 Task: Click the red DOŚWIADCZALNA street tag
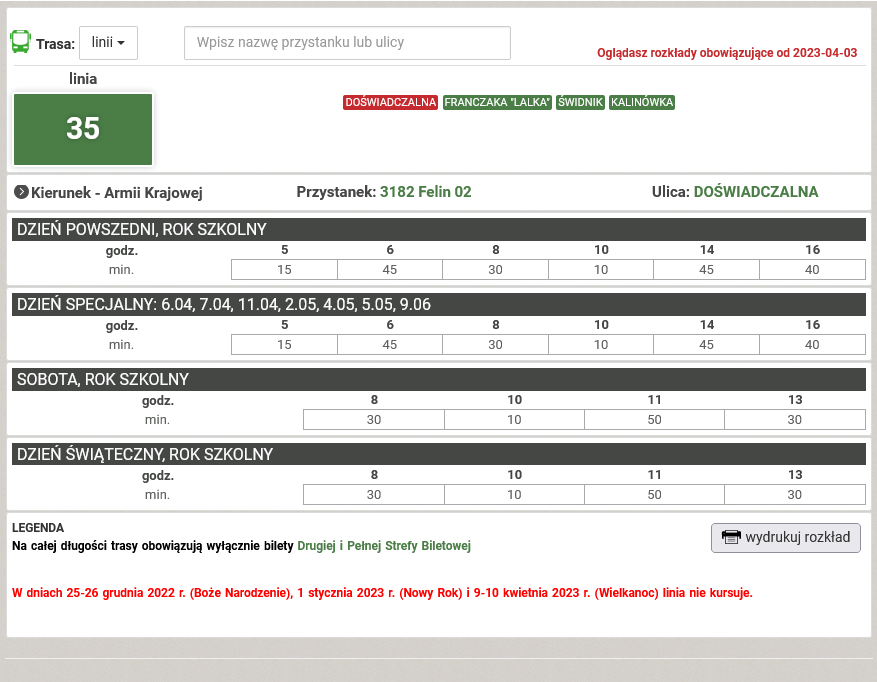coord(390,103)
